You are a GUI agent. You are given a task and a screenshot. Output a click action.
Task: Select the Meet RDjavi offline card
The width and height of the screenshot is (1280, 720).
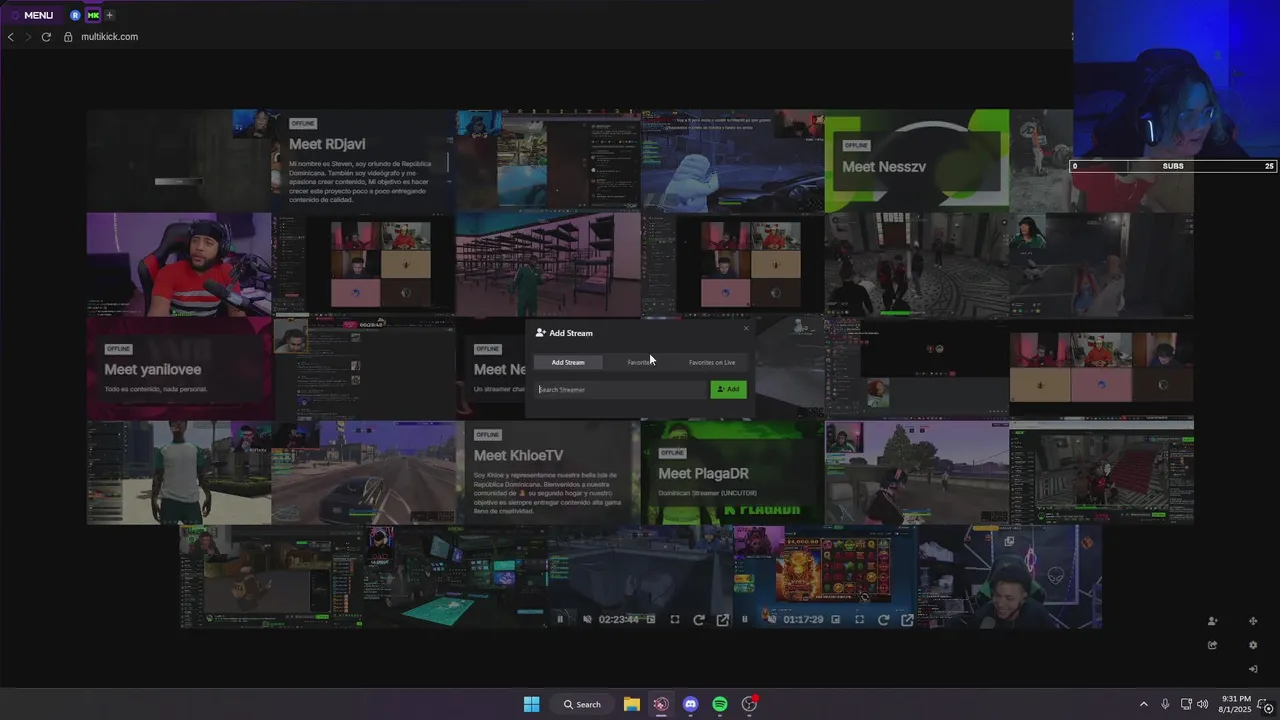[363, 160]
